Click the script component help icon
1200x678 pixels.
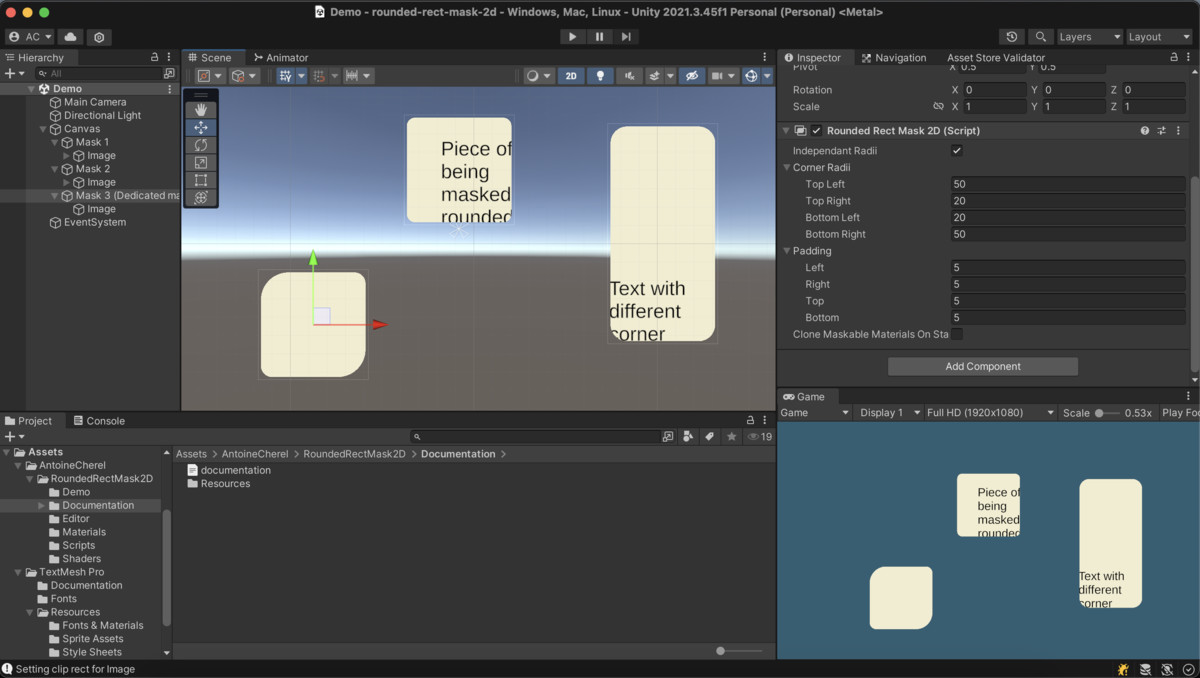tap(1145, 131)
